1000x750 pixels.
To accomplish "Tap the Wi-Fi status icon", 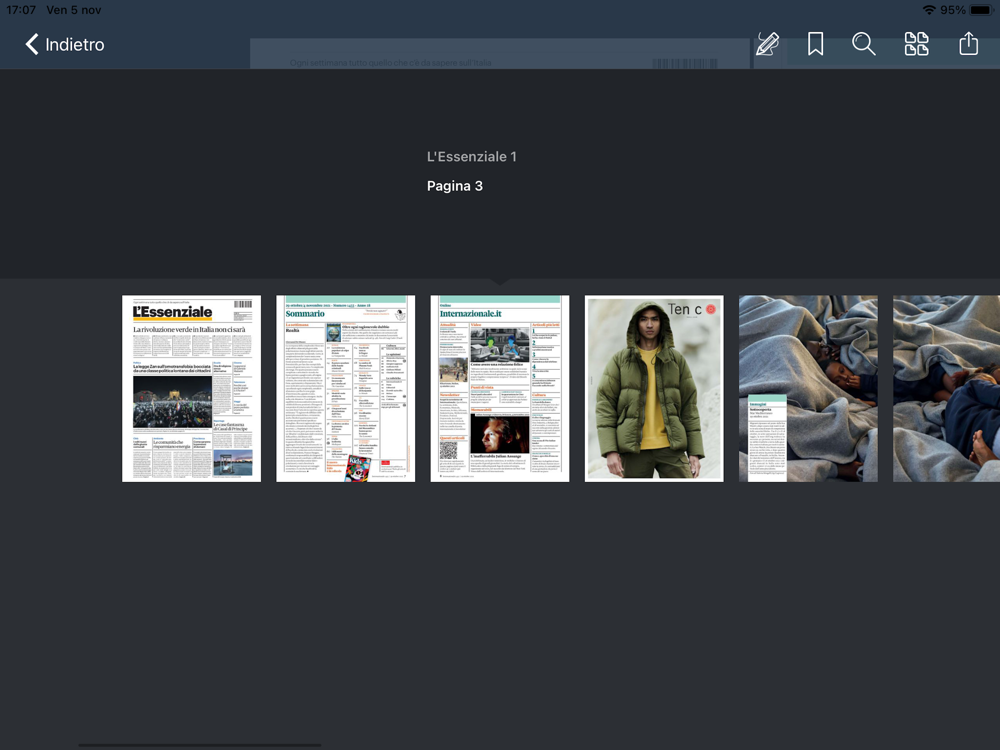I will pyautogui.click(x=929, y=10).
